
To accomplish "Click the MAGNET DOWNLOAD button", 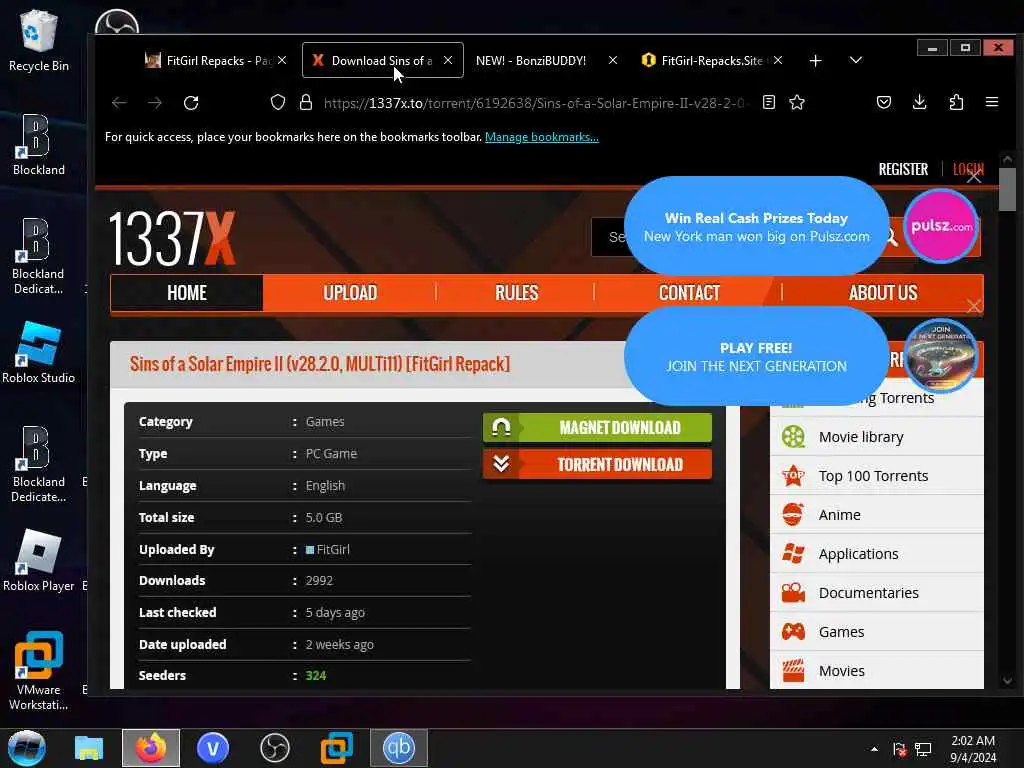I will [x=597, y=428].
